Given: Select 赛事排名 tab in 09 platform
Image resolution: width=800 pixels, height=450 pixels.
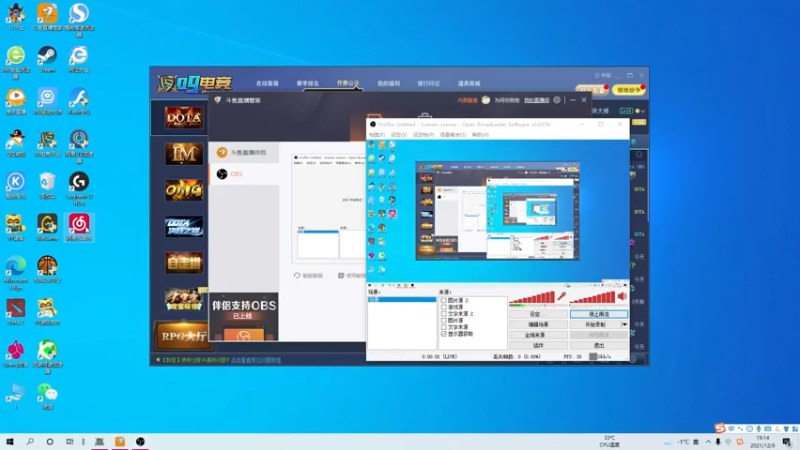Looking at the screenshot, I should click(307, 83).
